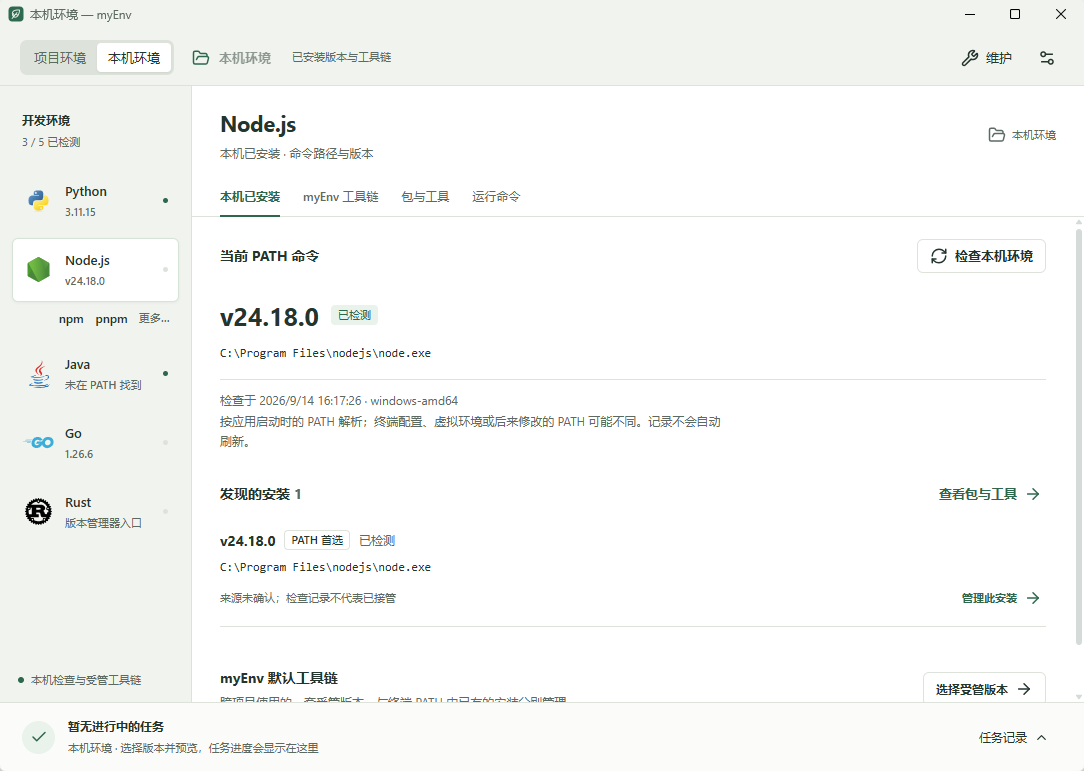1084x771 pixels.
Task: Open the 本机已安装 tab
Action: [x=250, y=197]
